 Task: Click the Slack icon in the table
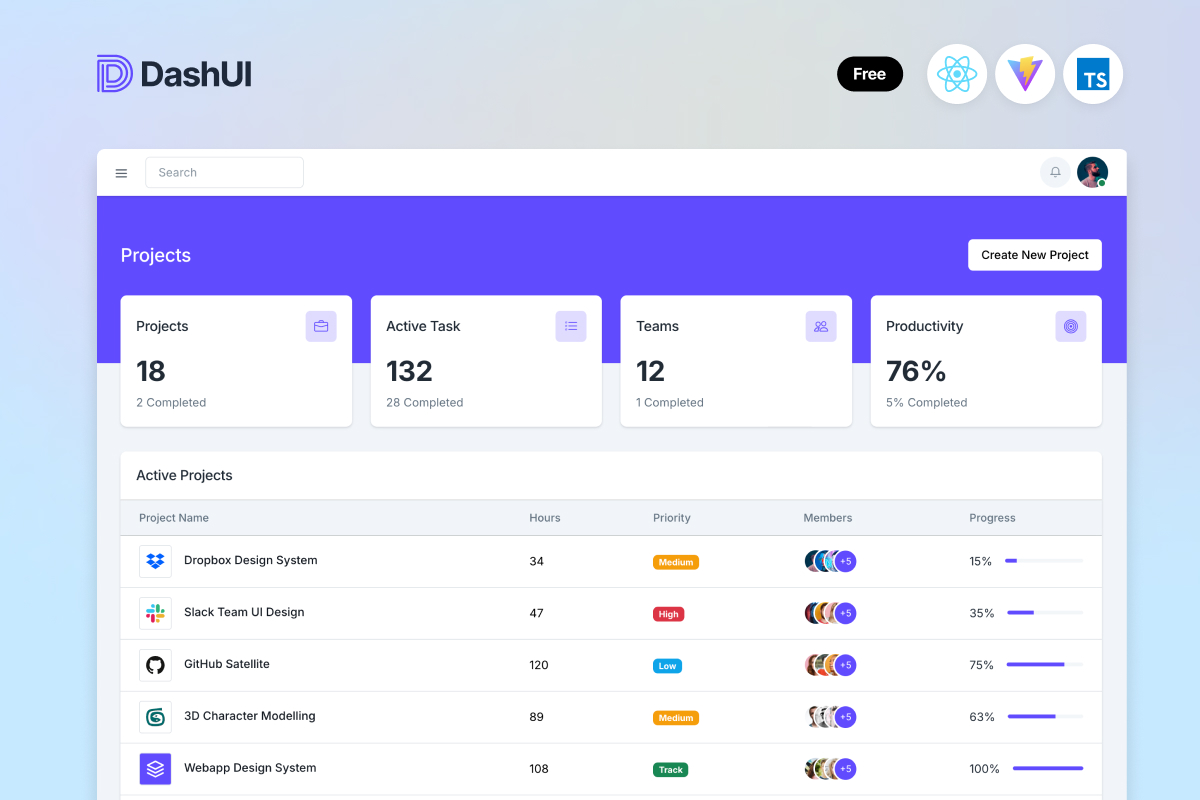click(x=155, y=613)
